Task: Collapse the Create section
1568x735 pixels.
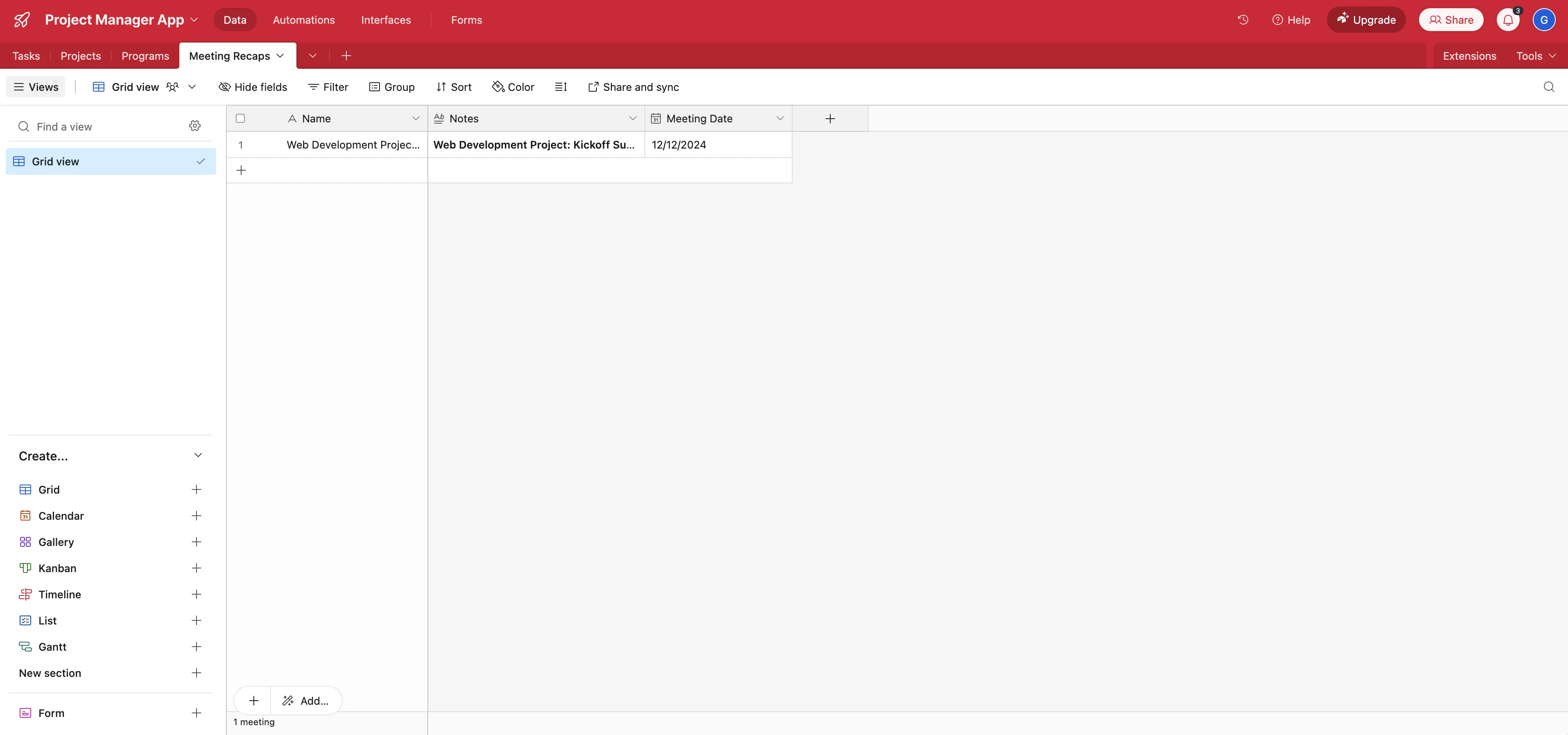Action: pos(198,456)
